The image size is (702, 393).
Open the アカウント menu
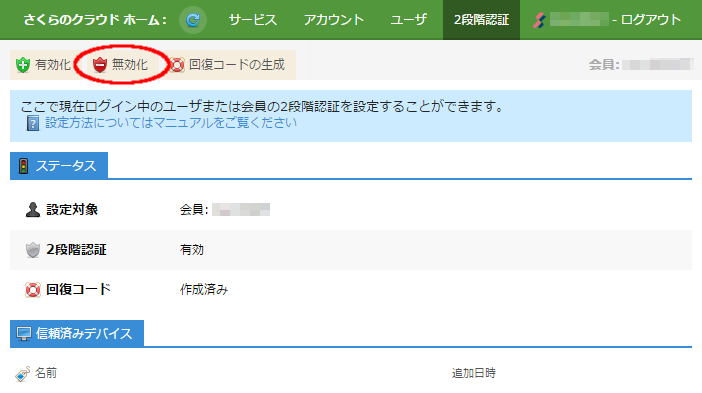(334, 20)
